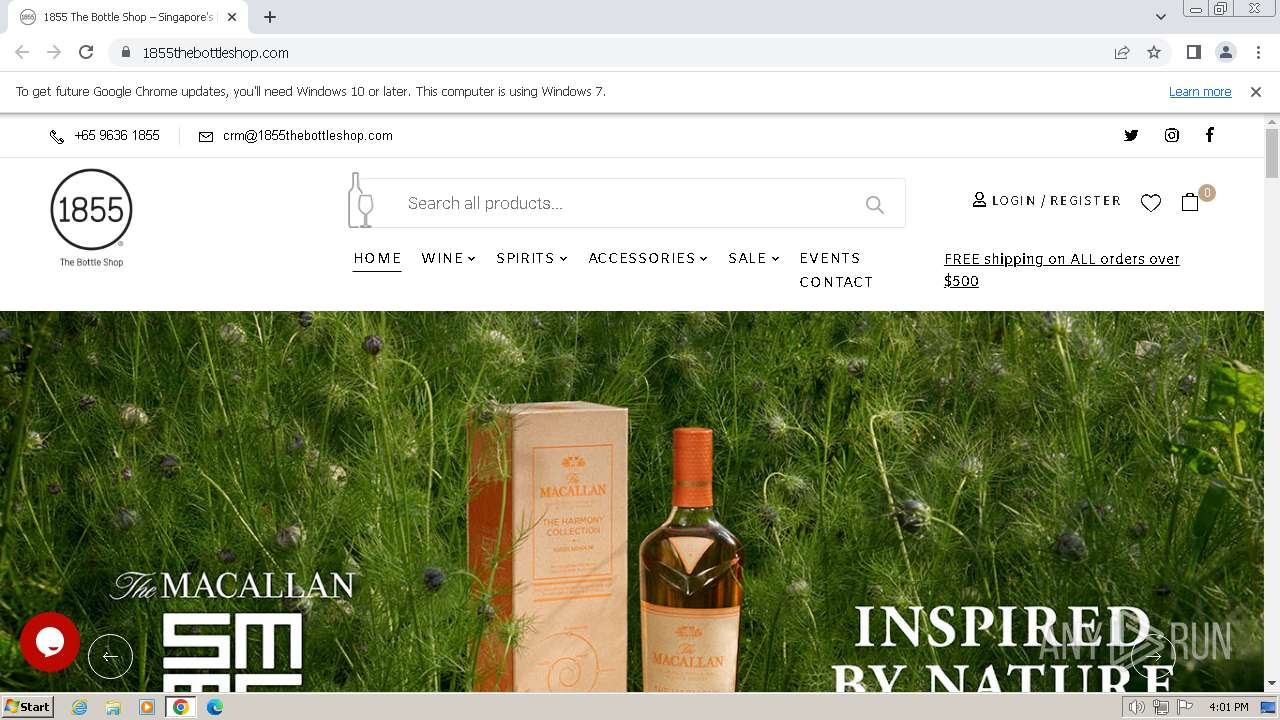The height and width of the screenshot is (720, 1280).
Task: Click the address bar URL
Action: tap(216, 52)
